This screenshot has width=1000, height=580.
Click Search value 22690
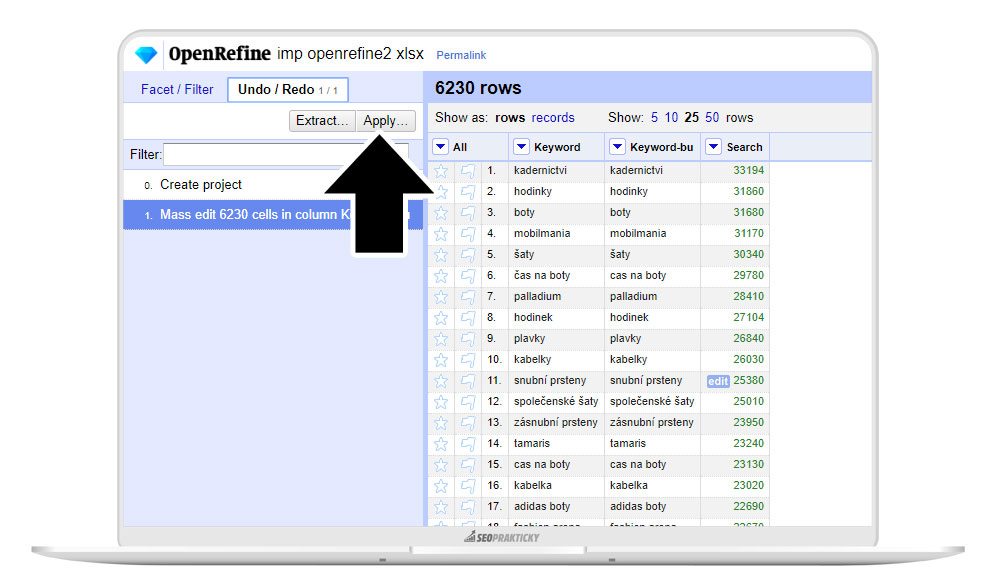pyautogui.click(x=748, y=507)
